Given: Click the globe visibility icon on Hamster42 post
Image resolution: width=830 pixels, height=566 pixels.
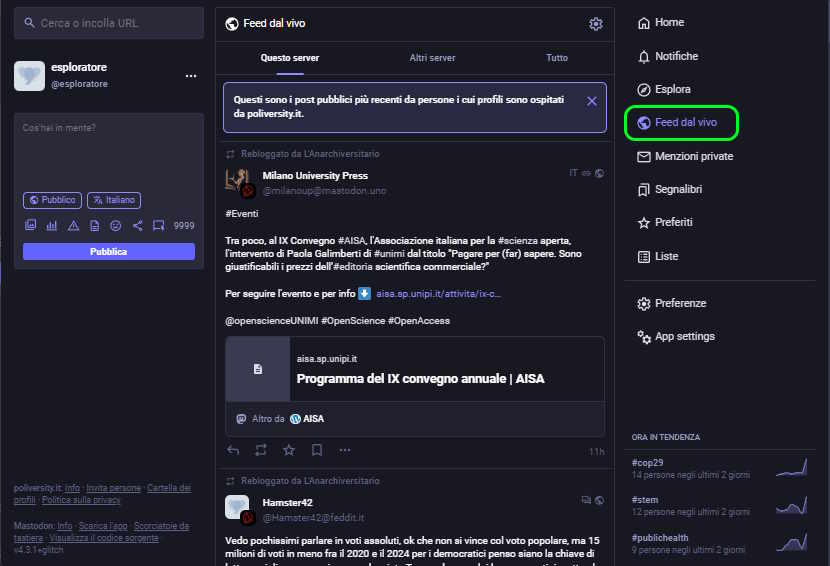Looking at the screenshot, I should 599,500.
